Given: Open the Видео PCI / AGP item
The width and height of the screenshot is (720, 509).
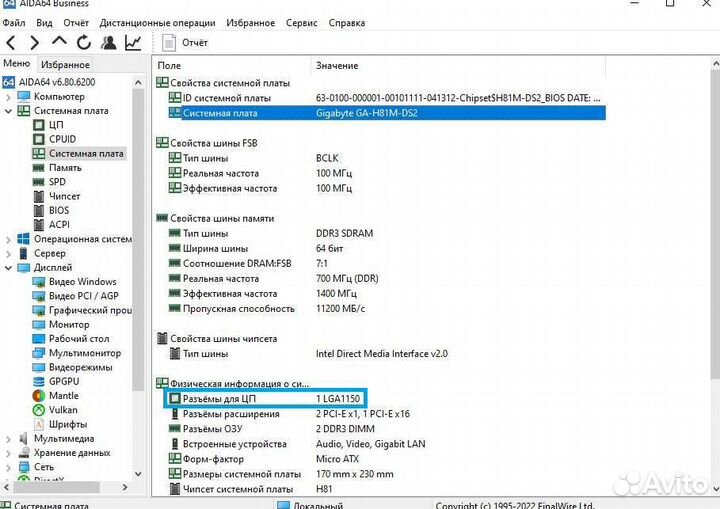Looking at the screenshot, I should pos(84,296).
